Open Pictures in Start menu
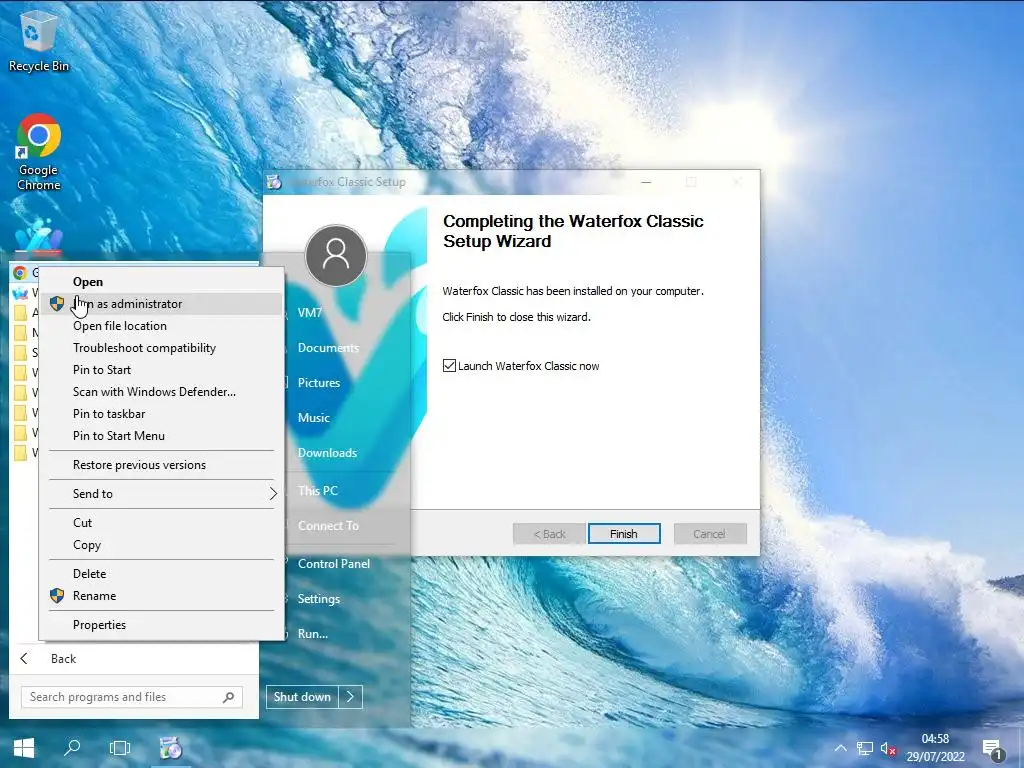Screen dimensions: 1024x768 pyautogui.click(x=319, y=383)
